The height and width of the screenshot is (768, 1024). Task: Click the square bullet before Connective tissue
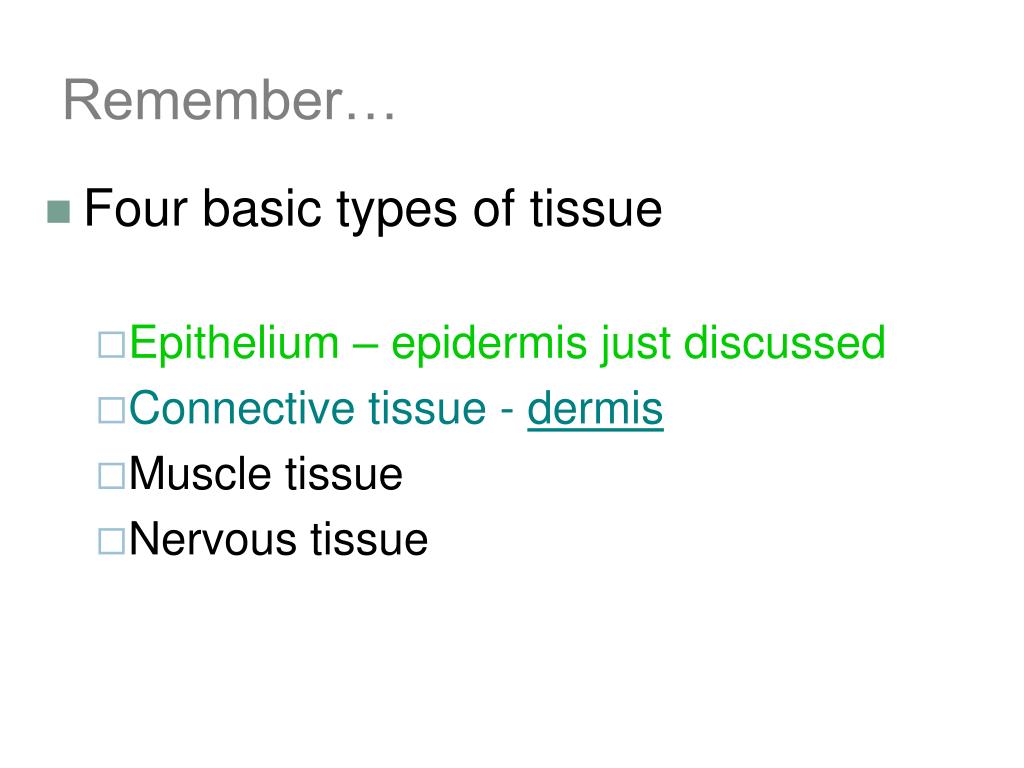111,410
